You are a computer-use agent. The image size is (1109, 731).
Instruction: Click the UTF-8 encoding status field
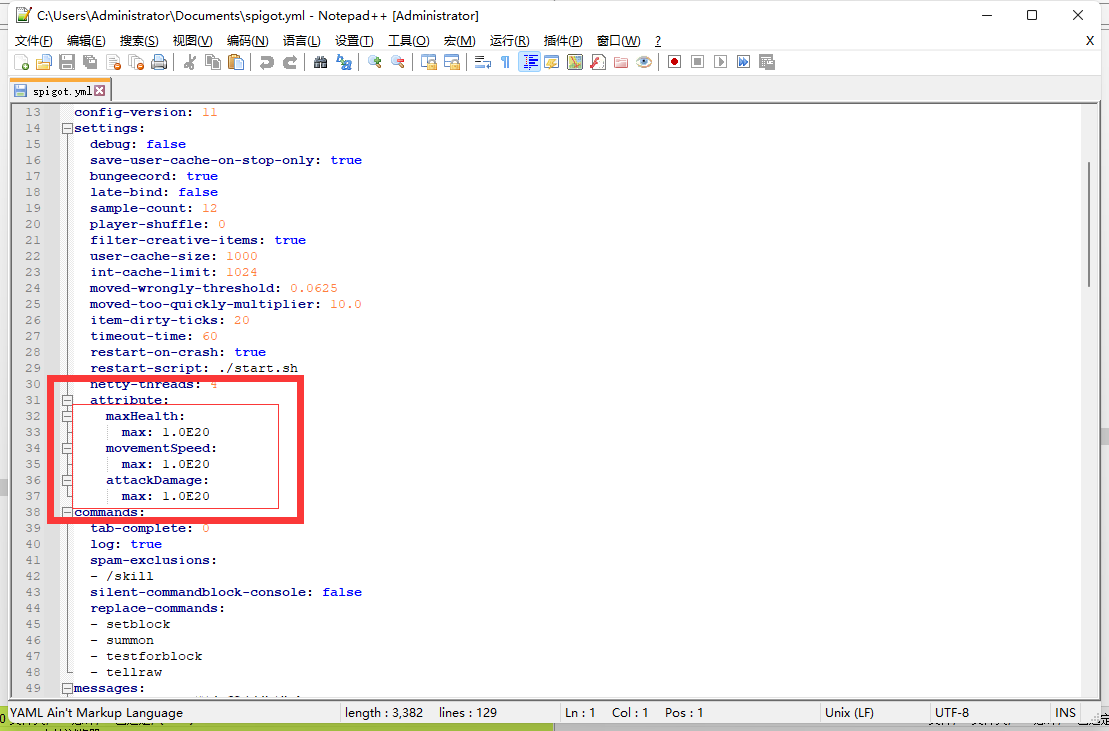click(x=951, y=713)
